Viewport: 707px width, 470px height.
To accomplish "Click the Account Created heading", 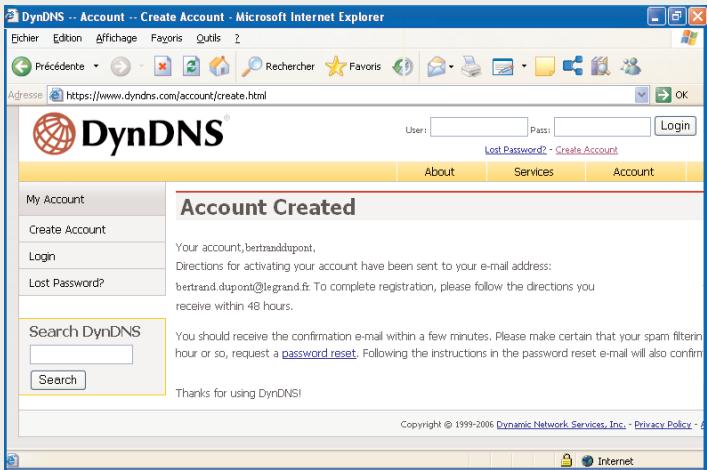I will tap(268, 207).
